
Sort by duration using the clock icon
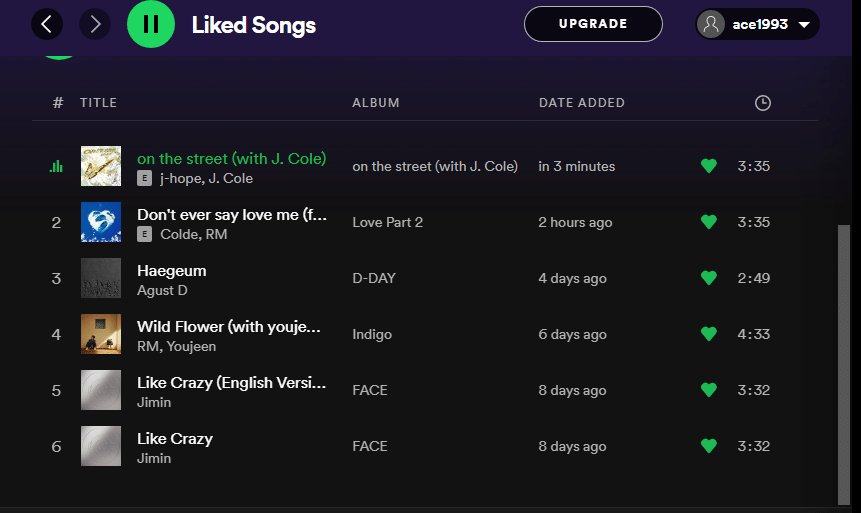(x=763, y=103)
